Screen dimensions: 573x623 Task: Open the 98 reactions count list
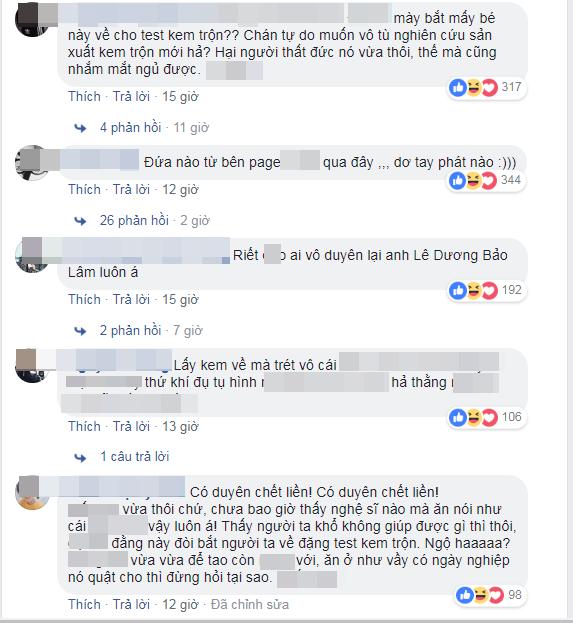click(x=515, y=595)
